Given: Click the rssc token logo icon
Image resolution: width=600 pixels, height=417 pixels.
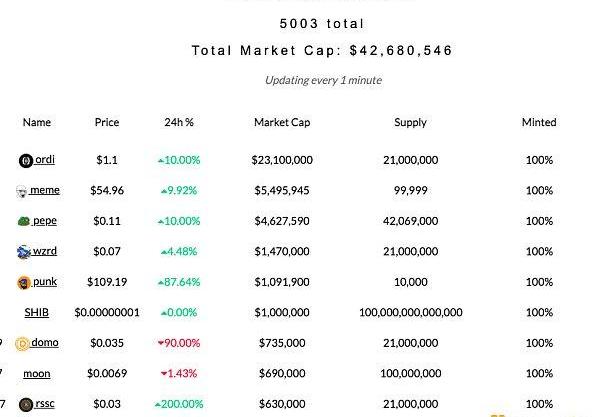Looking at the screenshot, I should point(26,404).
